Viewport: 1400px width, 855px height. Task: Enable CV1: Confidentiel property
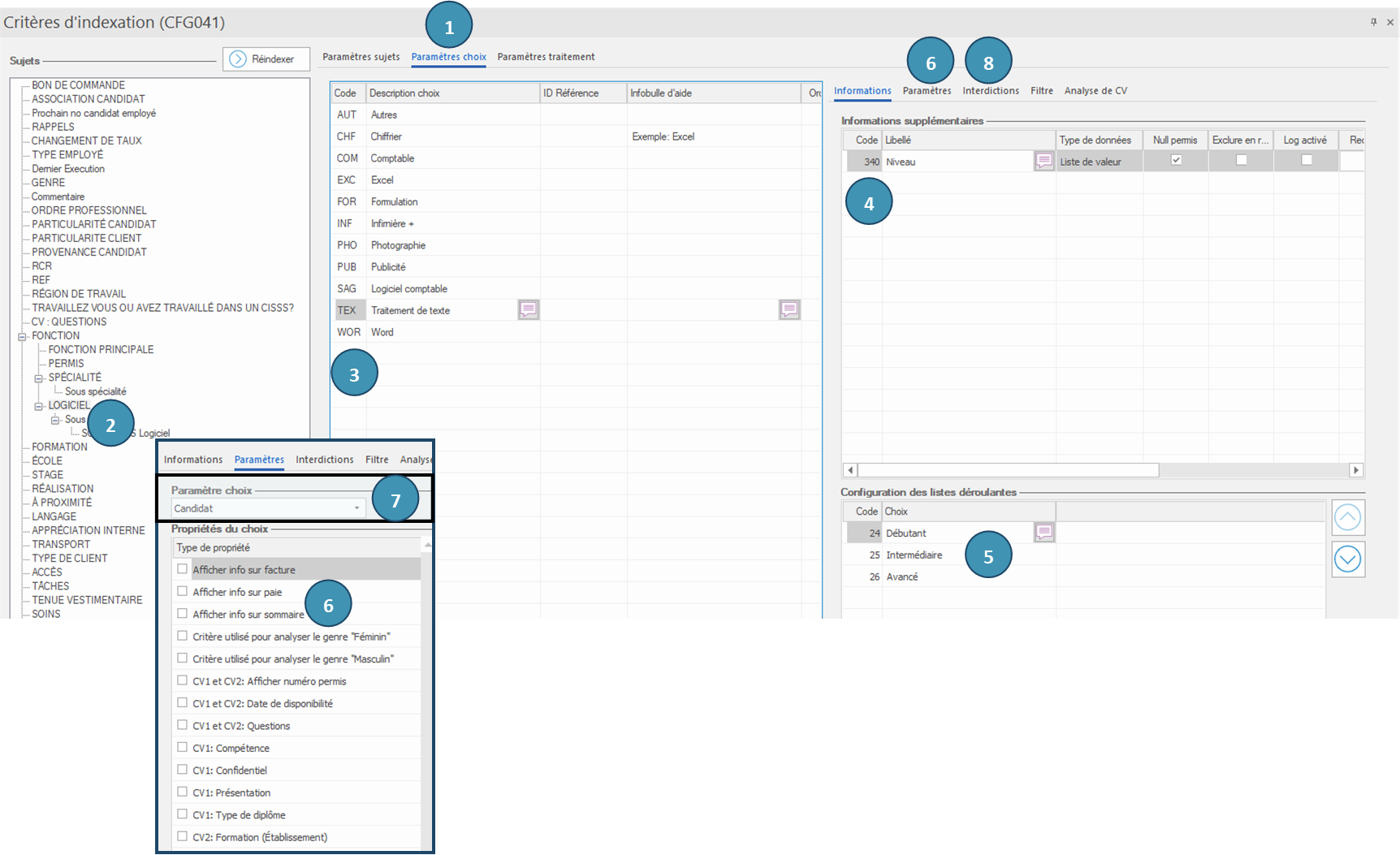(x=183, y=770)
